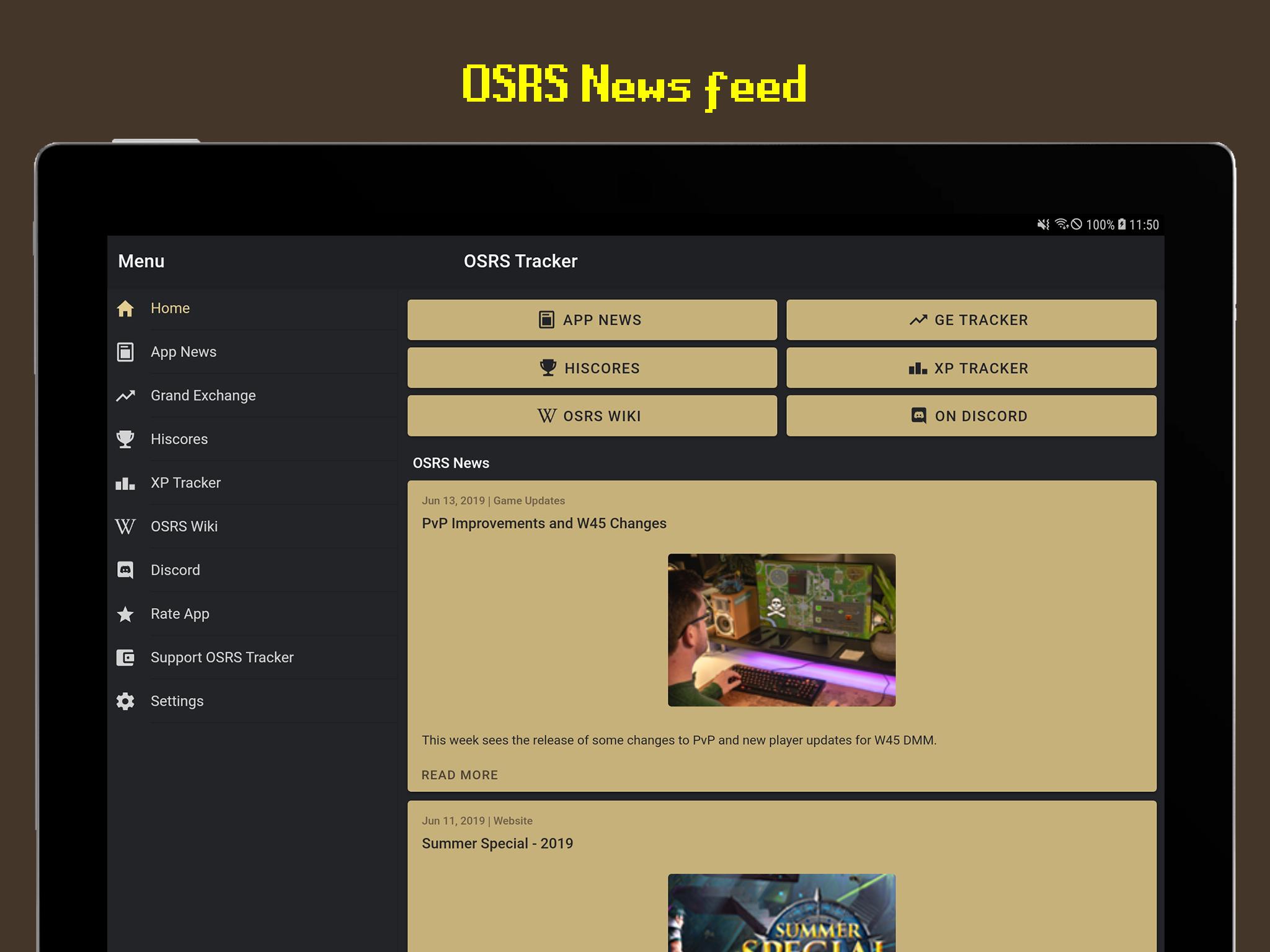Screen dimensions: 1270x952
Task: Click the Support OSRS Tracker wallet icon
Action: [125, 658]
